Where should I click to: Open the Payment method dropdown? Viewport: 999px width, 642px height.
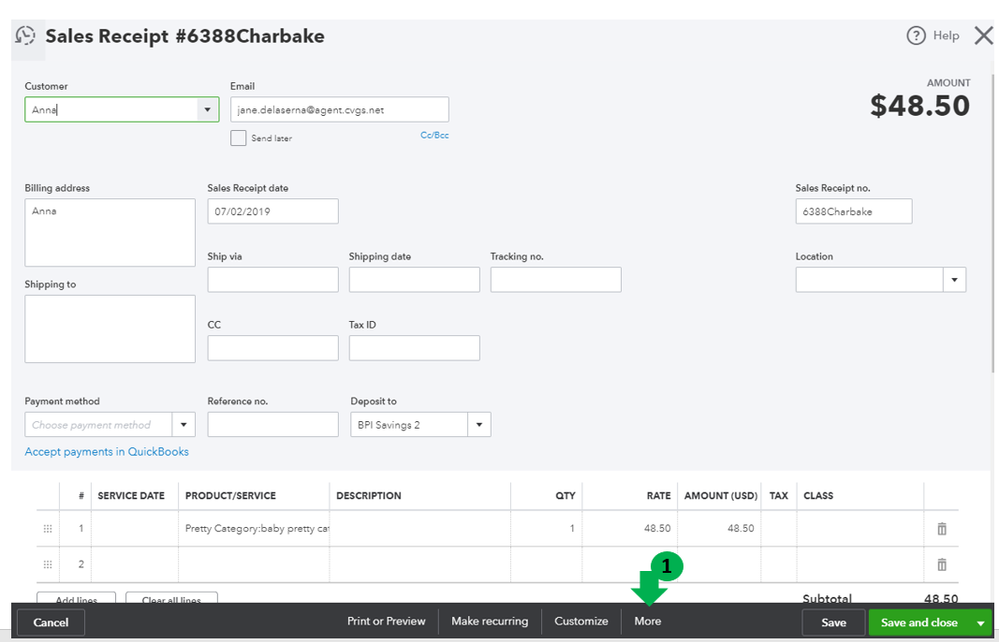click(183, 425)
